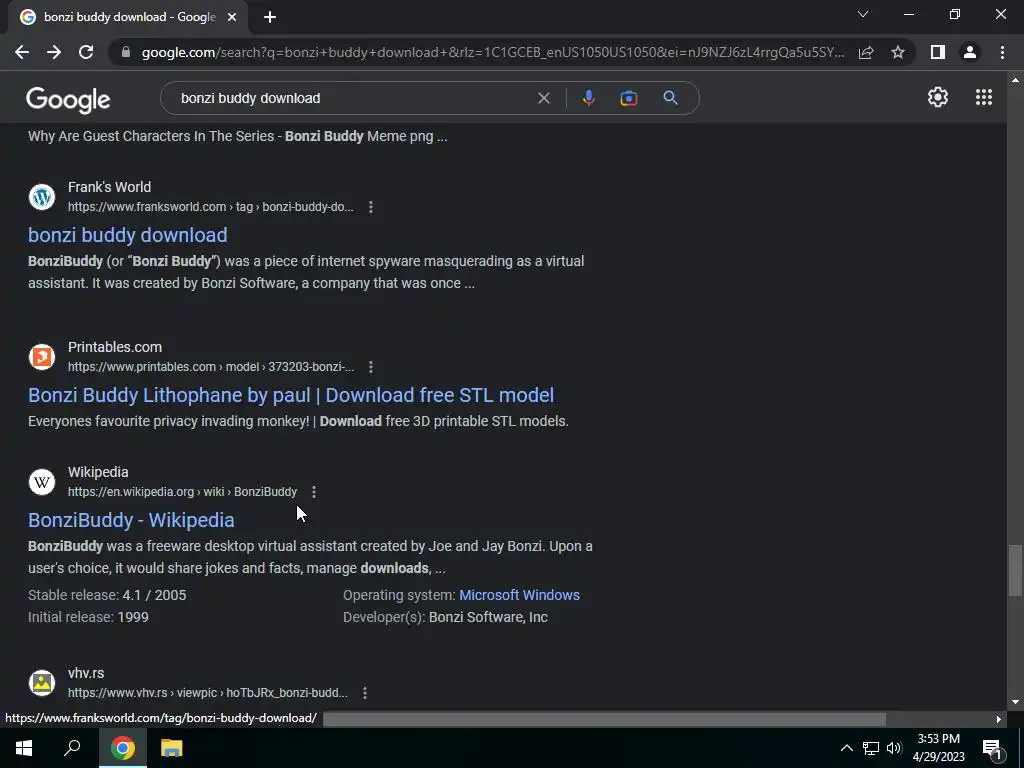
Task: Go forward with the forward arrow
Action: point(54,52)
